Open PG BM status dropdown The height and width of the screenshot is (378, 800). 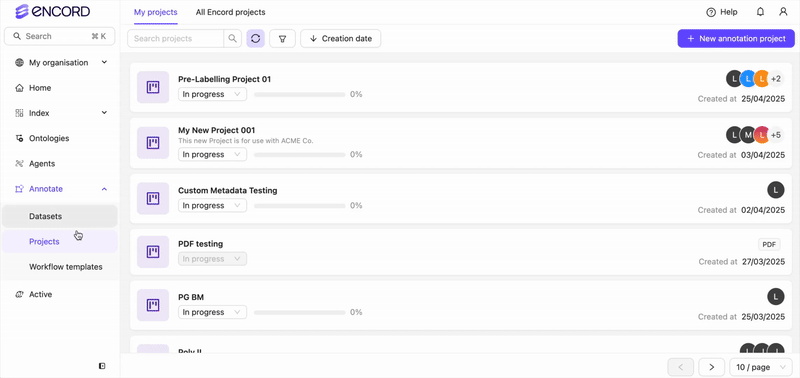tap(212, 312)
